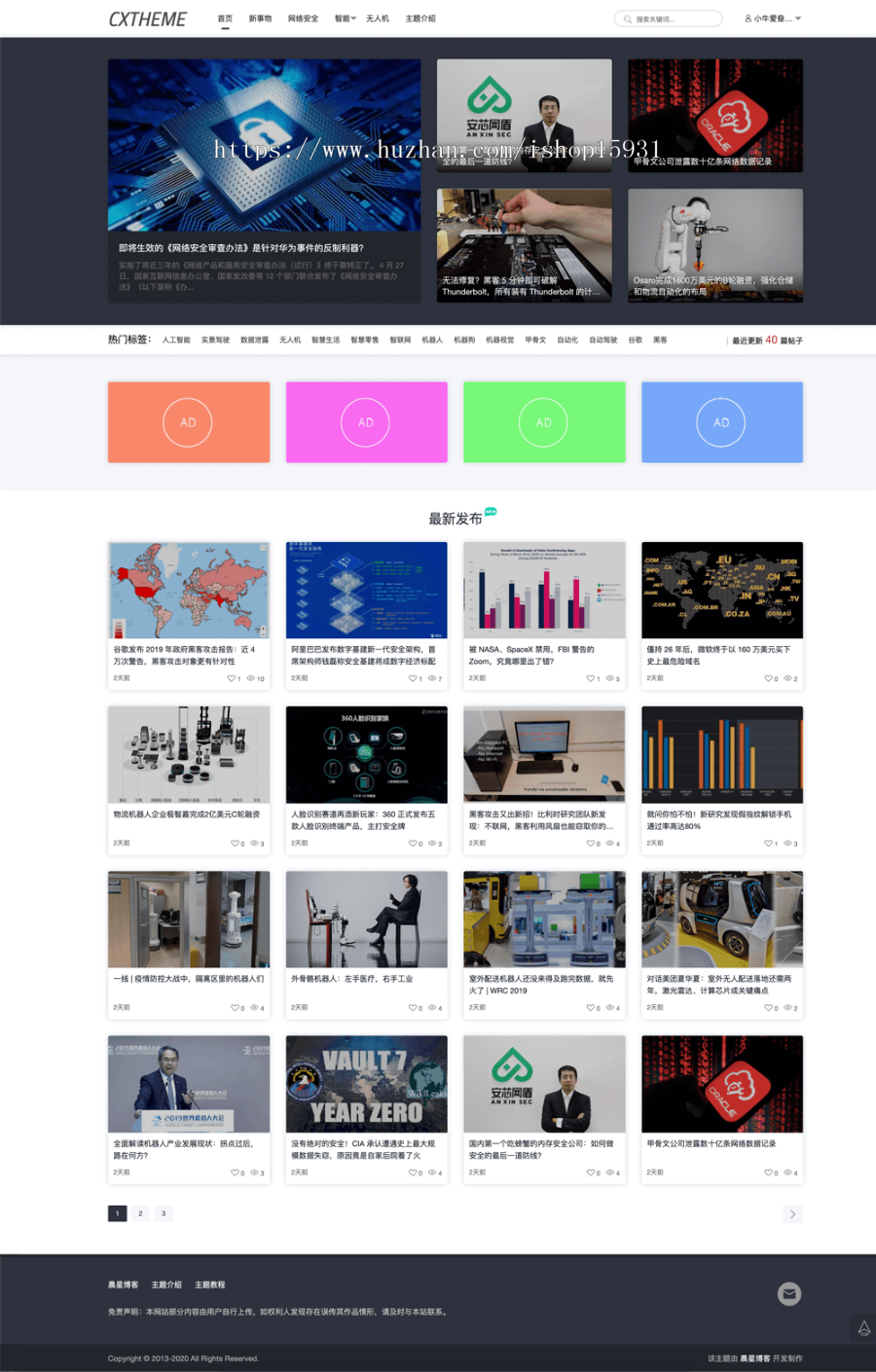
Task: Expand the 智能 navigation dropdown
Action: click(x=345, y=18)
